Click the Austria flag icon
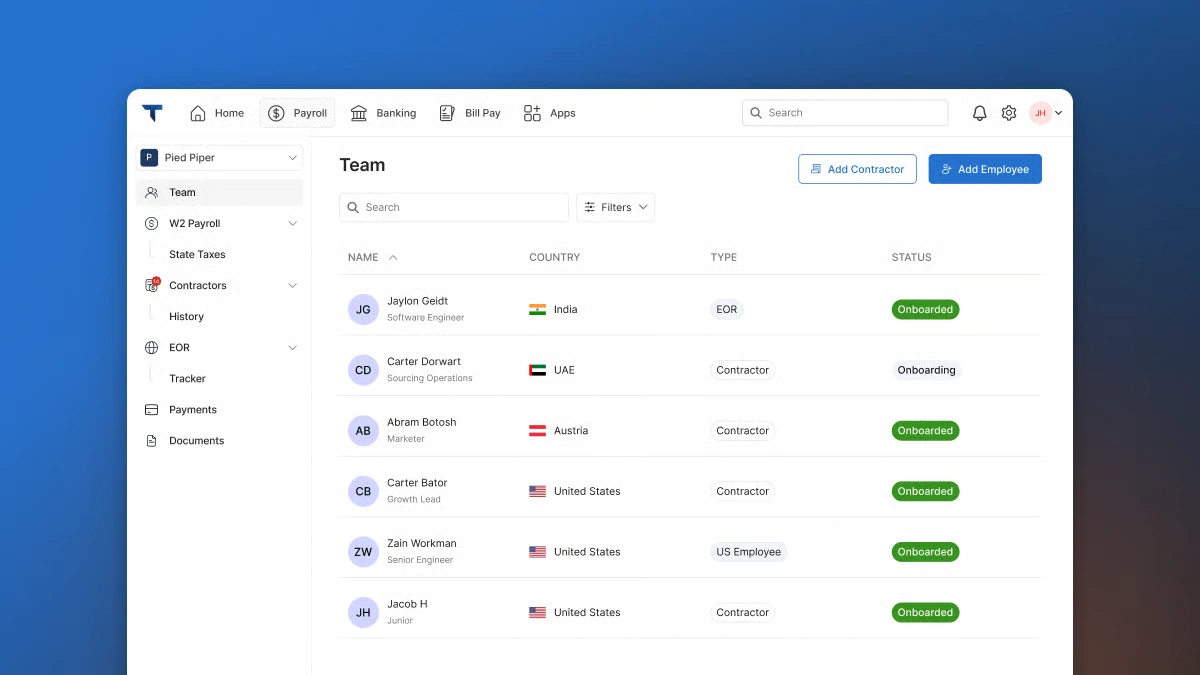The height and width of the screenshot is (675, 1200). pyautogui.click(x=538, y=430)
